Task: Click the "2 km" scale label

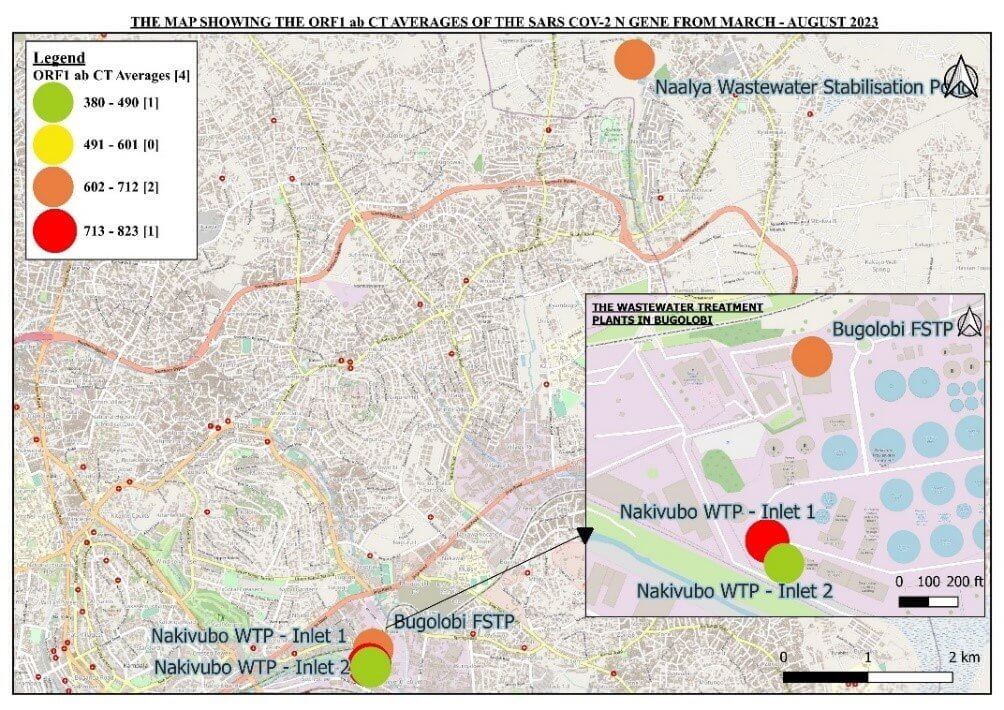Action: tap(964, 657)
